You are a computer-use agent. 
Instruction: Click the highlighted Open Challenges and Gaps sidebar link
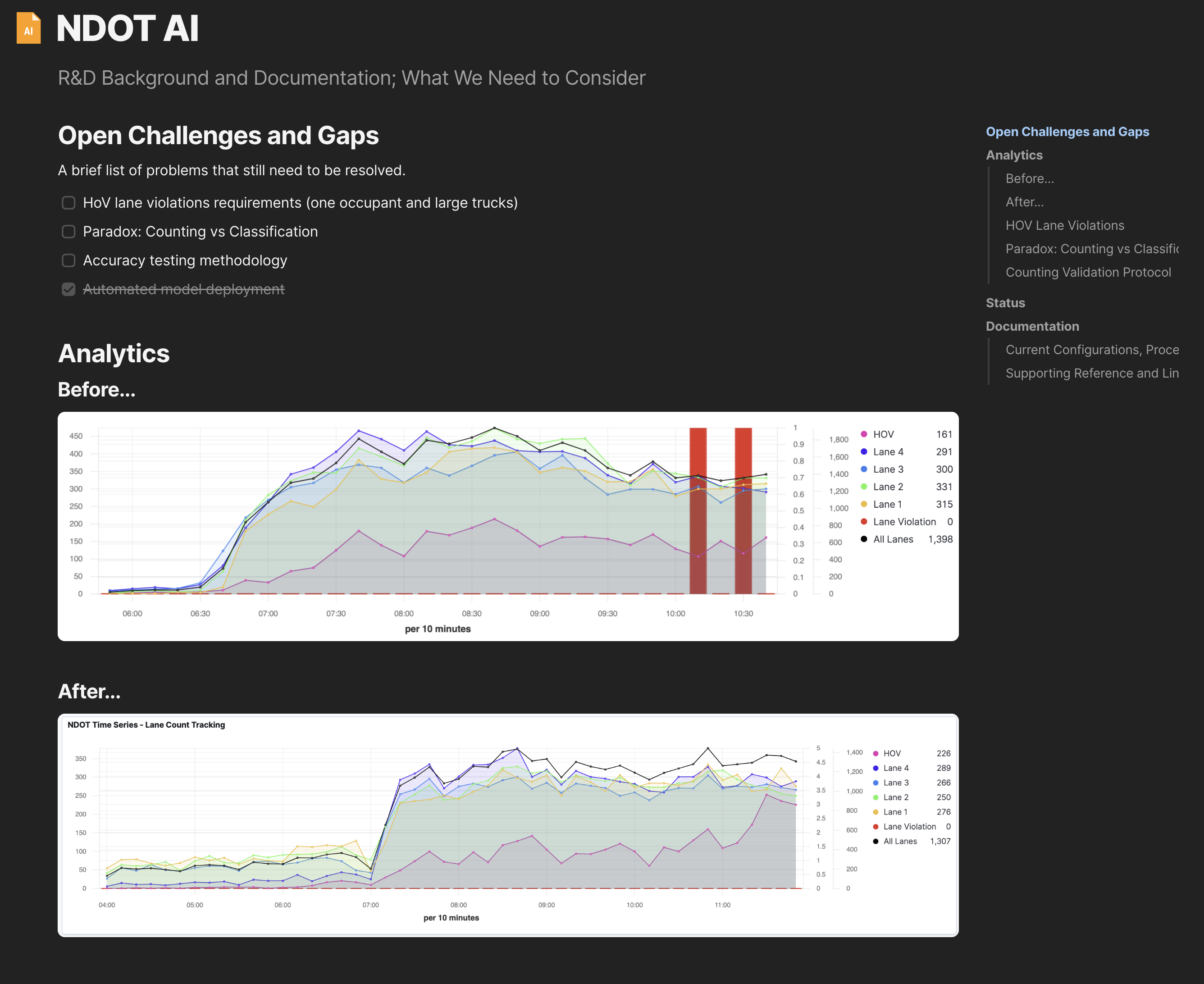1068,131
